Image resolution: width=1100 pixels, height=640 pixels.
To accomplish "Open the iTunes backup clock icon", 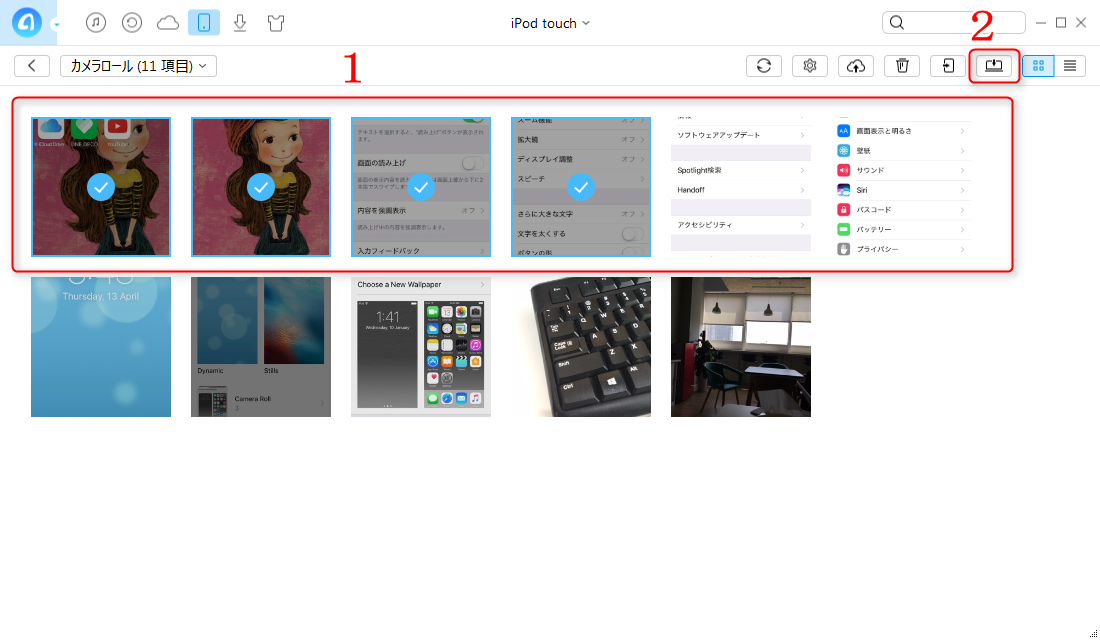I will click(x=132, y=22).
